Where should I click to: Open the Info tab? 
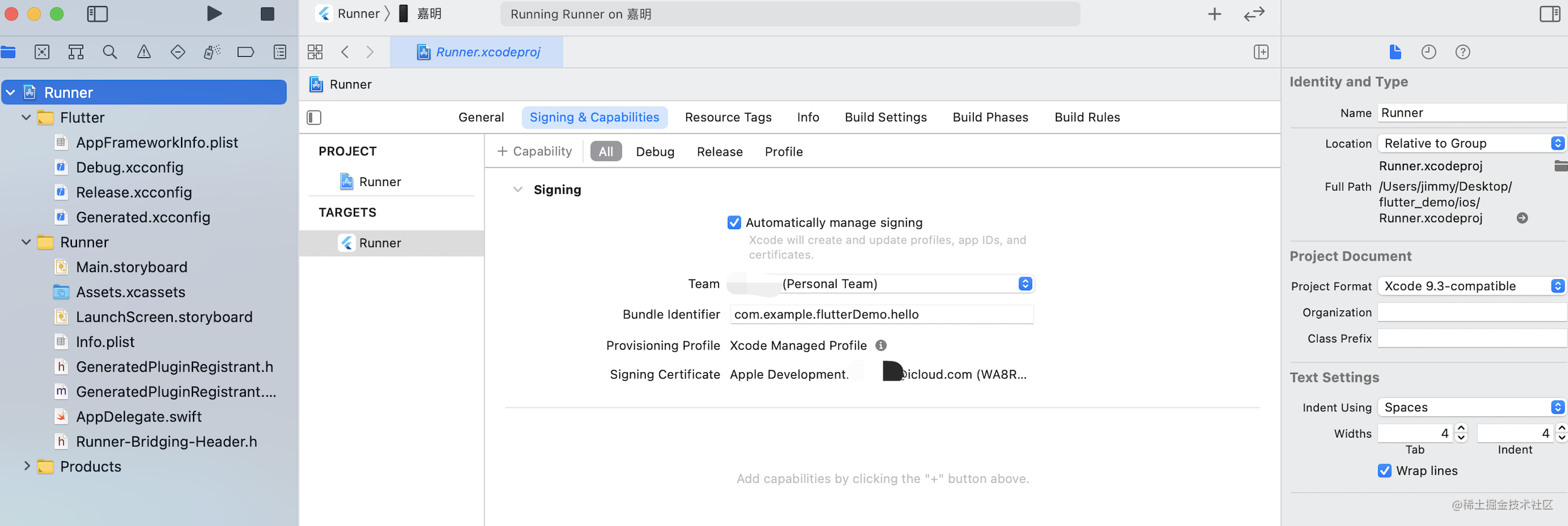(x=808, y=117)
